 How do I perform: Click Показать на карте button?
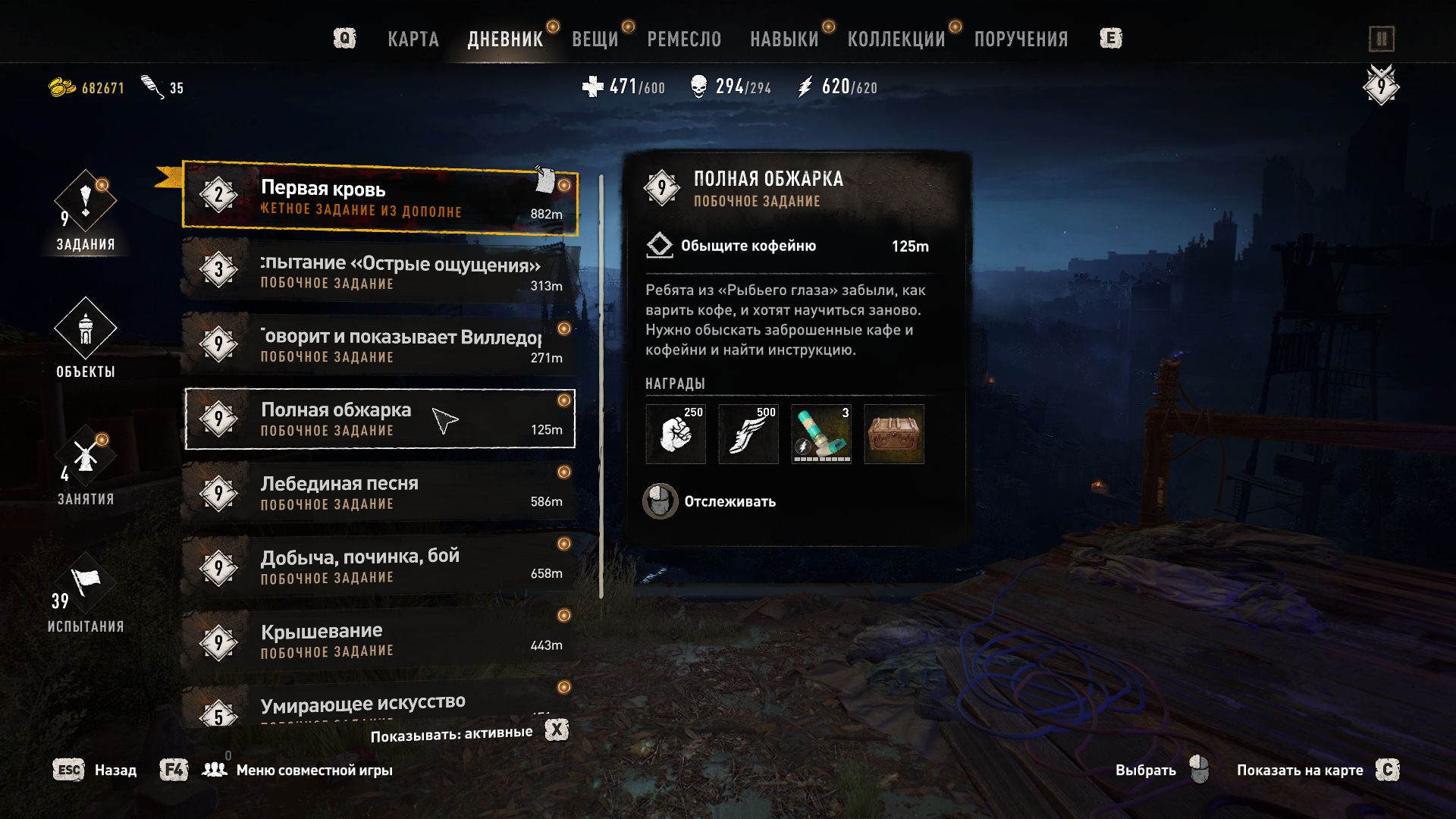coord(1318,770)
